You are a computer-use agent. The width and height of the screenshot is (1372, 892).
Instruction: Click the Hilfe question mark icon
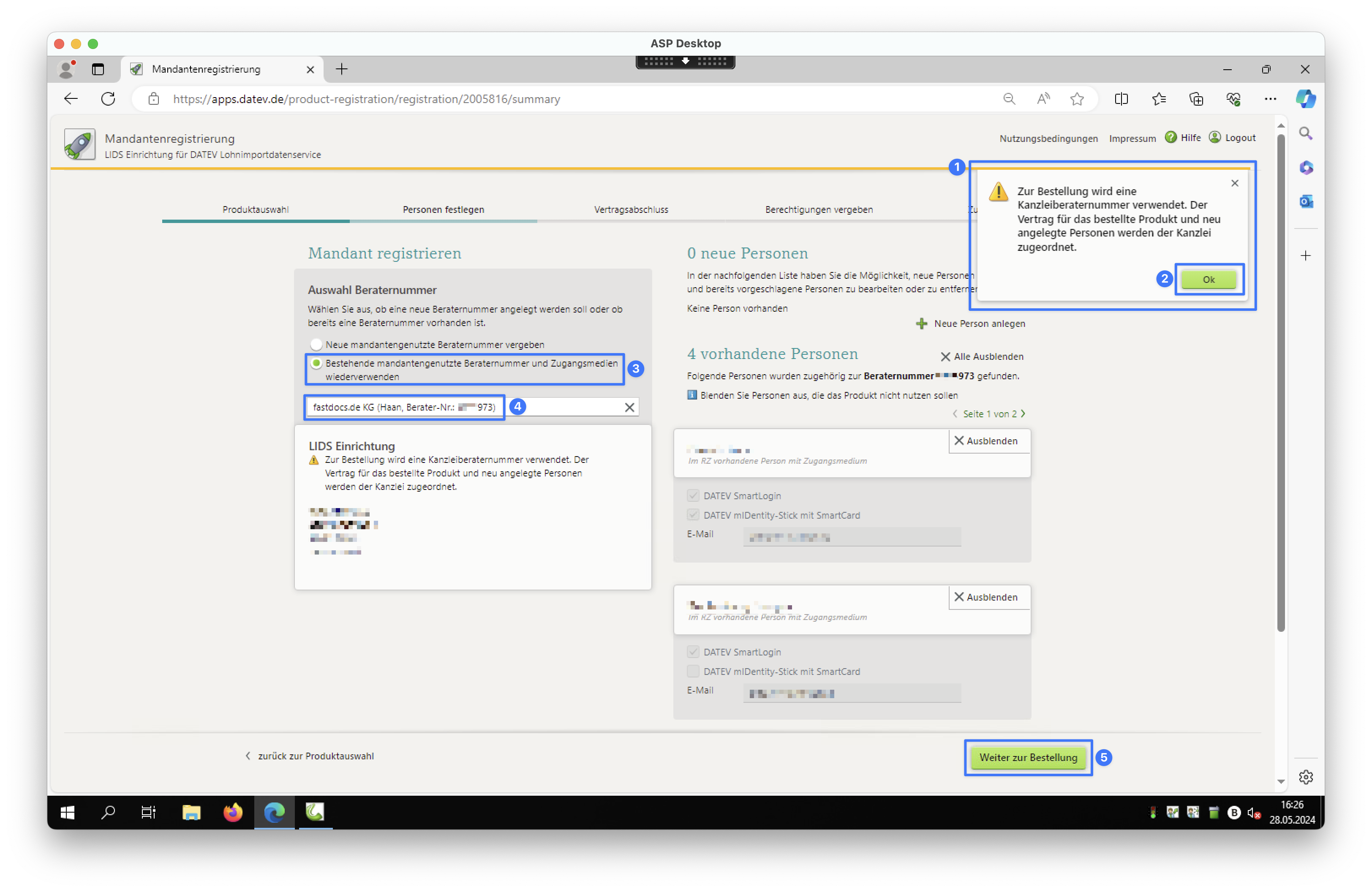1170,137
